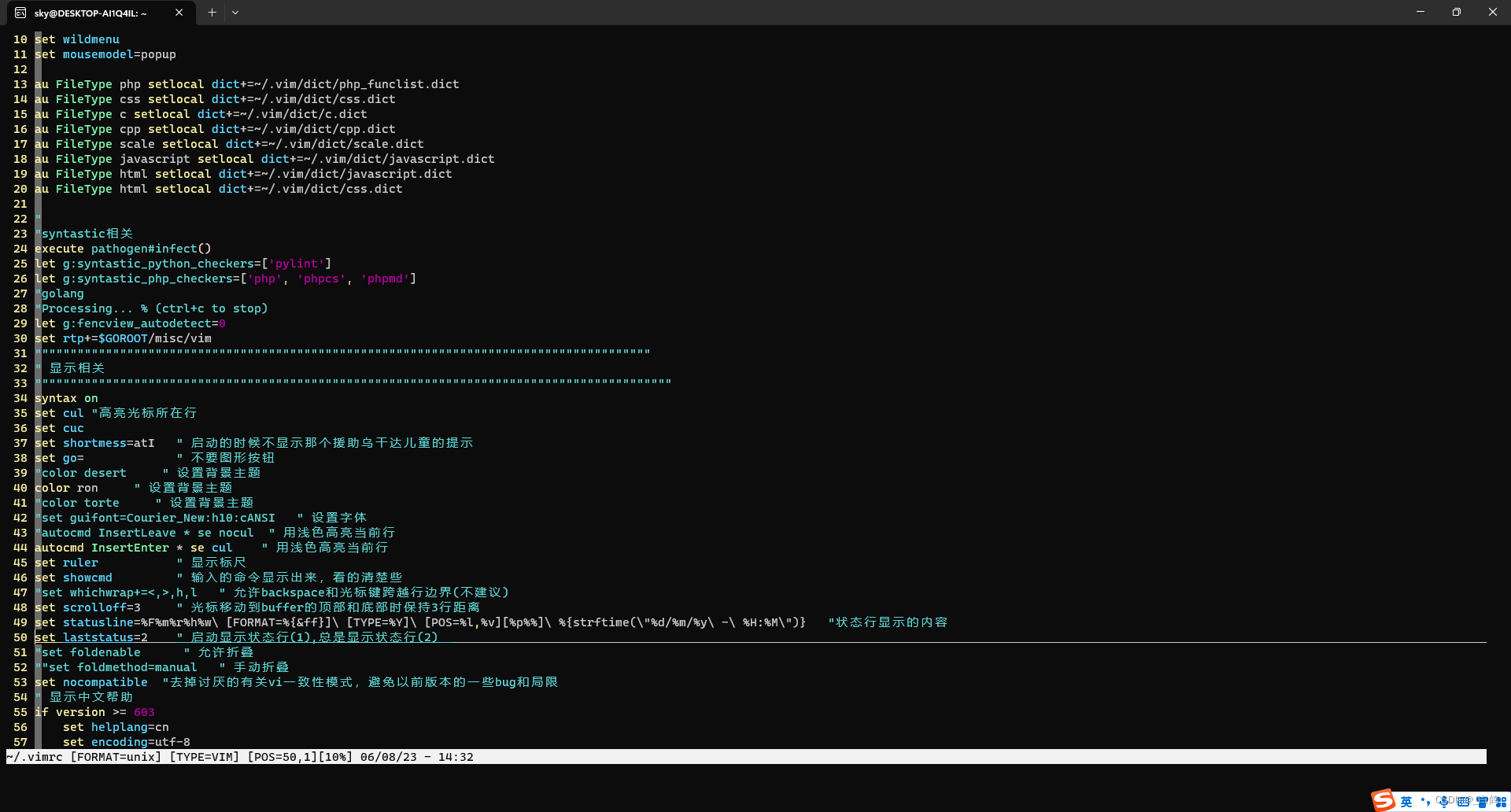Open the Sogou input method logo
This screenshot has height=812, width=1511.
click(1384, 800)
